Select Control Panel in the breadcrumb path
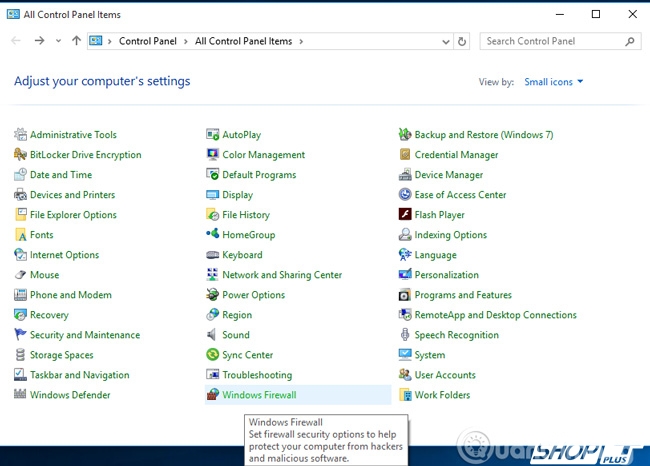Screen dimensions: 650x466 (x=147, y=42)
